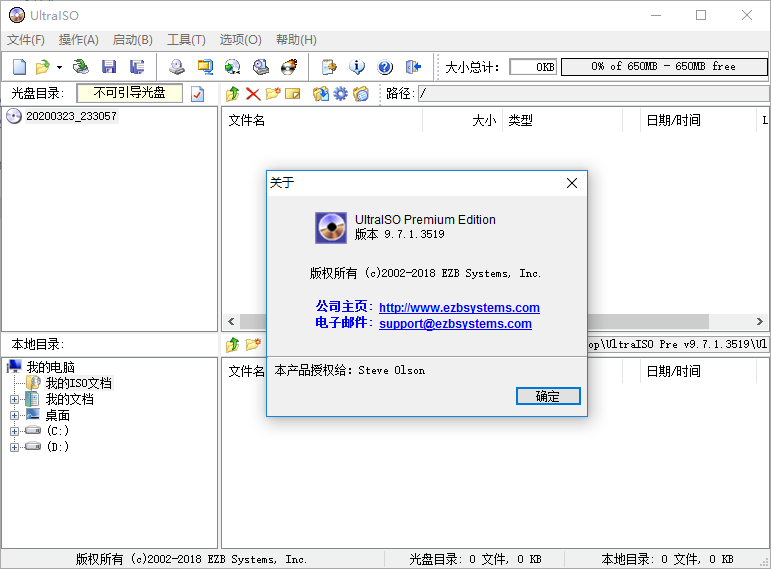This screenshot has height=569, width=771.
Task: Click the support@ezbsystems.com email link
Action: (x=455, y=324)
